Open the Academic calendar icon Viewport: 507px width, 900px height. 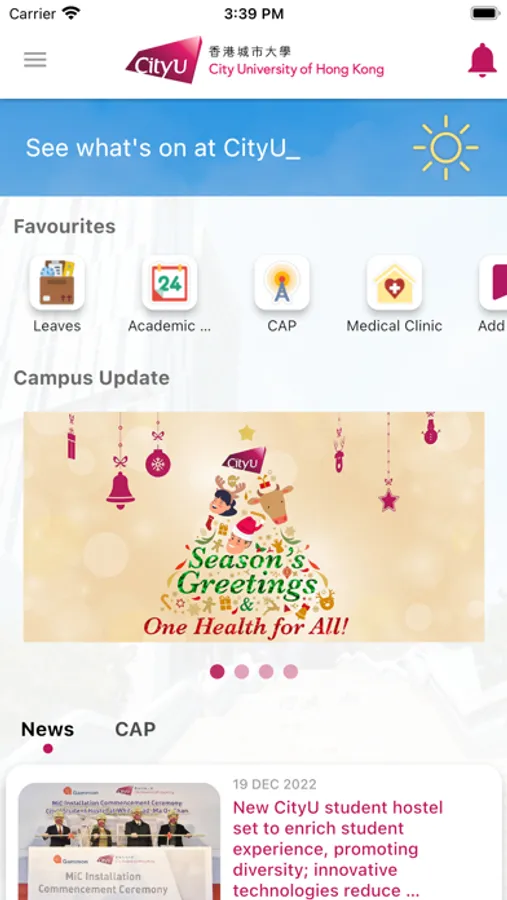point(169,282)
